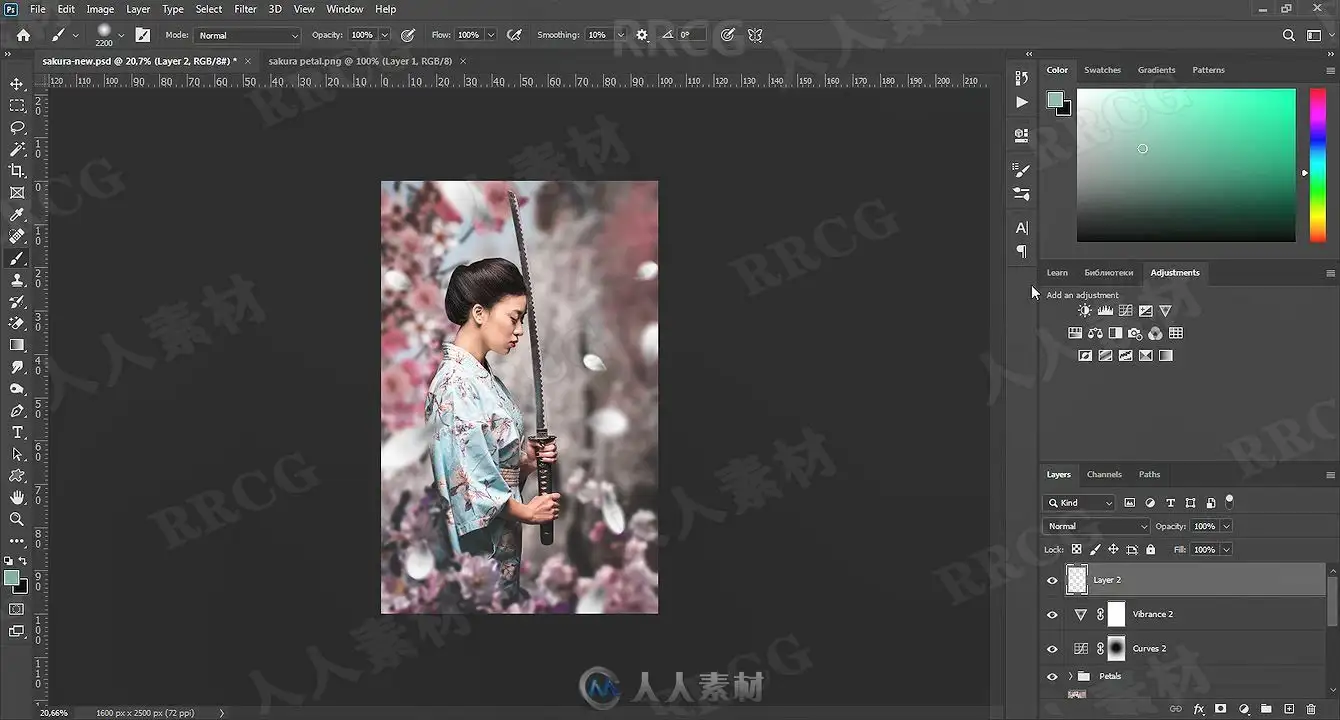This screenshot has width=1340, height=720.
Task: Toggle pressure for opacity
Action: (408, 35)
